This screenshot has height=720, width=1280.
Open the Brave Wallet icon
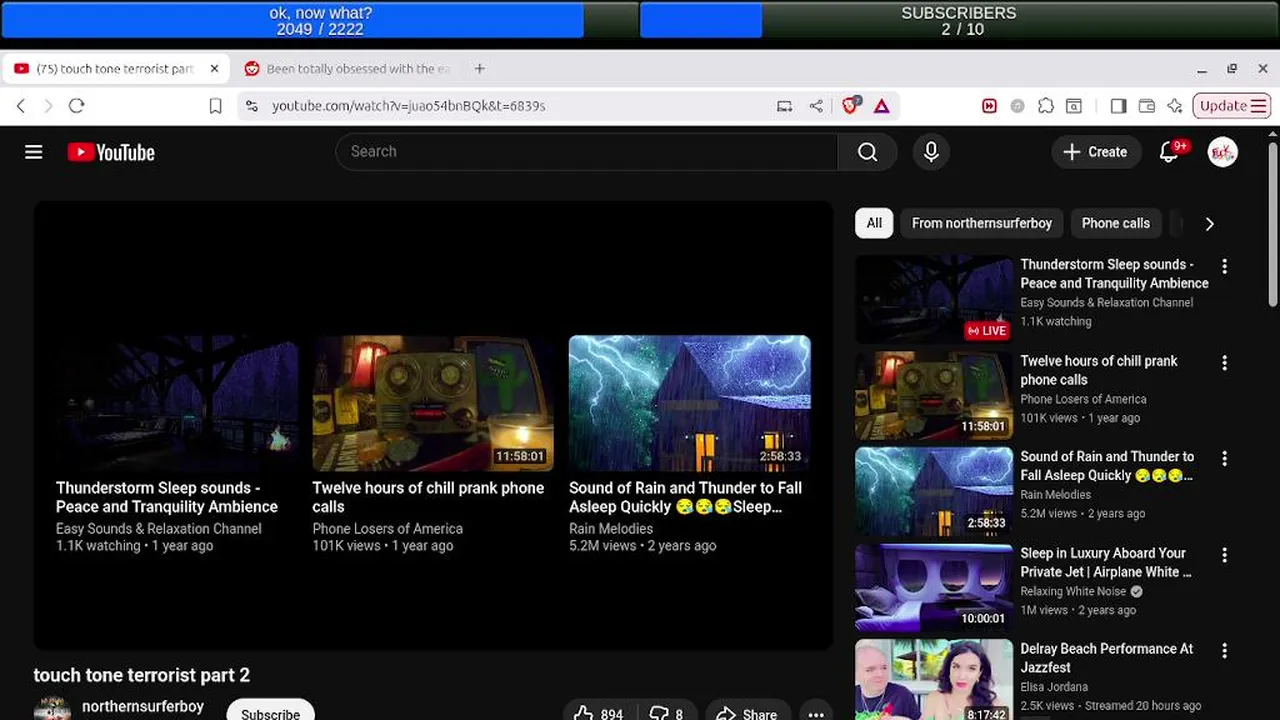(1147, 106)
